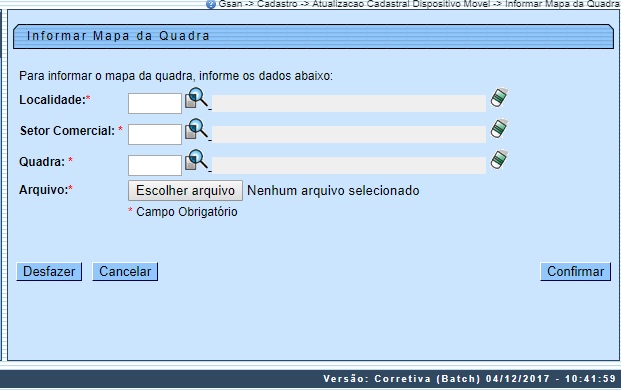This screenshot has height=390, width=621.
Task: Click the 'Campo Obrigatório' note
Action: [x=187, y=212]
